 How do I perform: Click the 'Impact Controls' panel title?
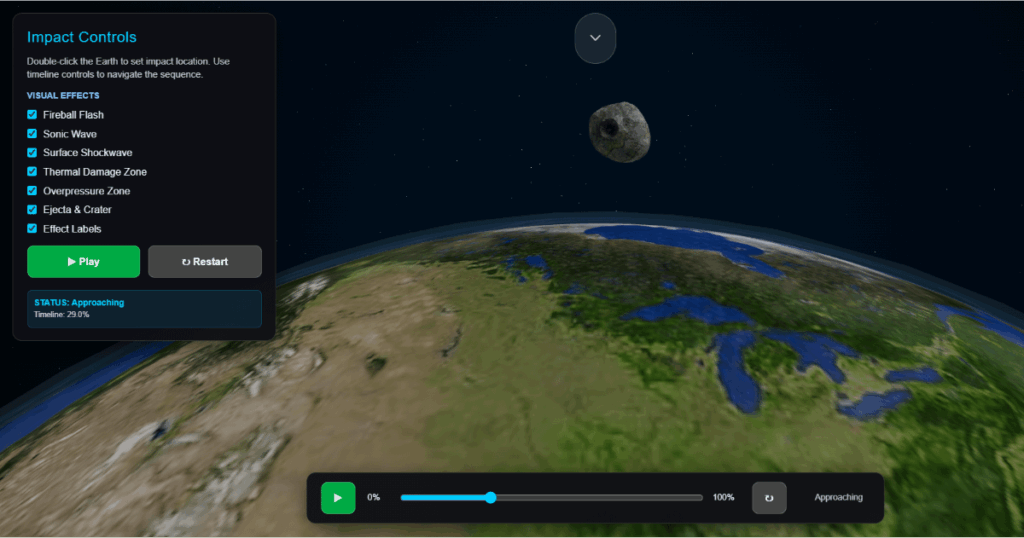click(x=82, y=37)
